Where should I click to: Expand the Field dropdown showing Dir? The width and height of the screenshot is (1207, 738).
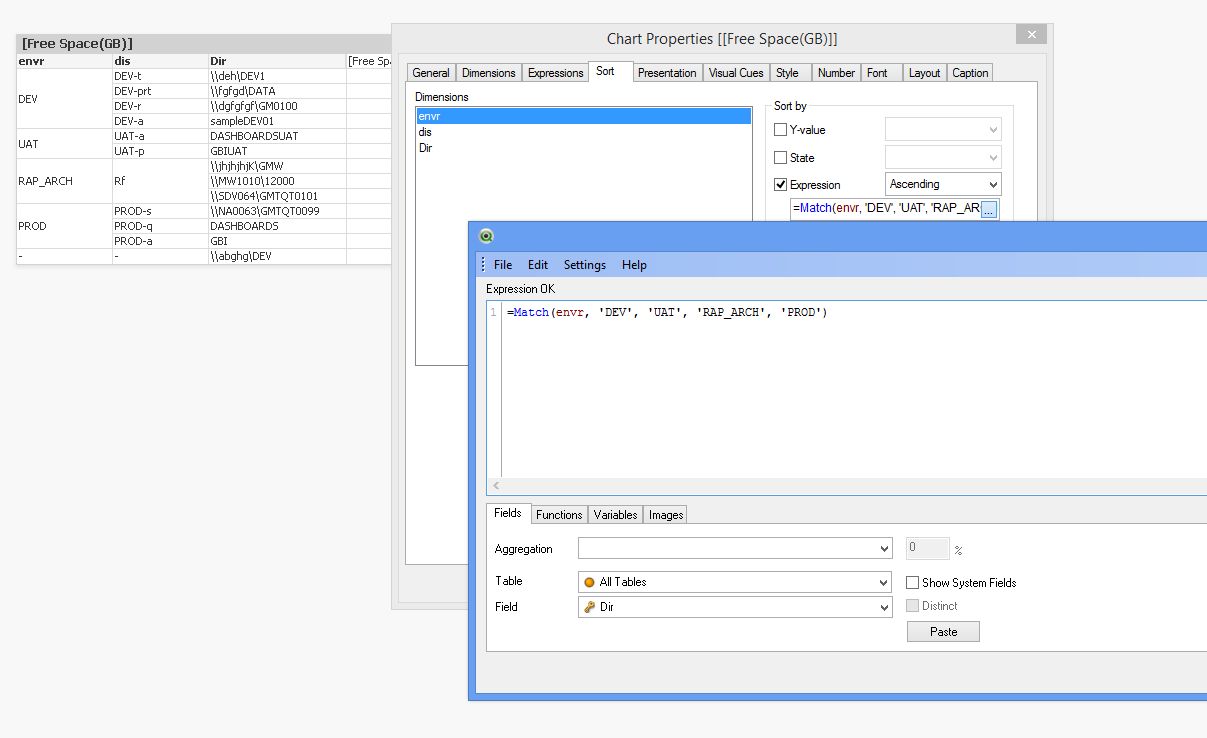pyautogui.click(x=883, y=607)
